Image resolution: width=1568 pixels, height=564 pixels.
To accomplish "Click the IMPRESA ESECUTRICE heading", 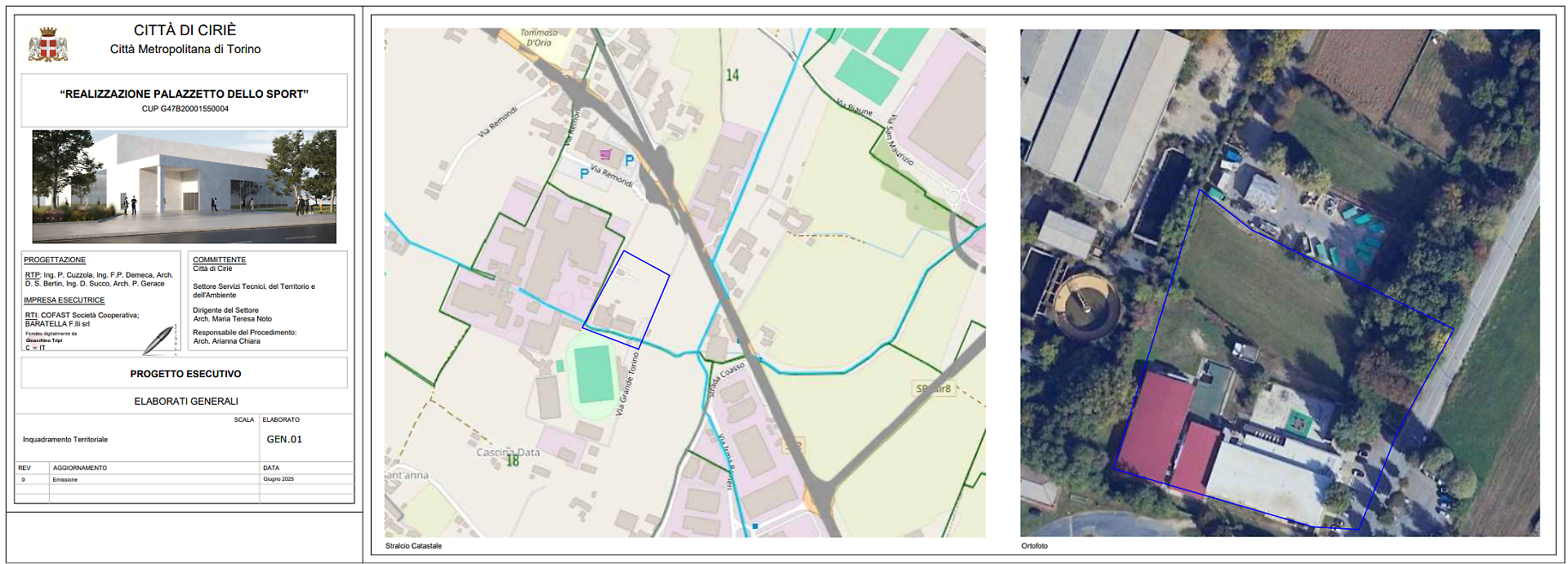I will [65, 300].
